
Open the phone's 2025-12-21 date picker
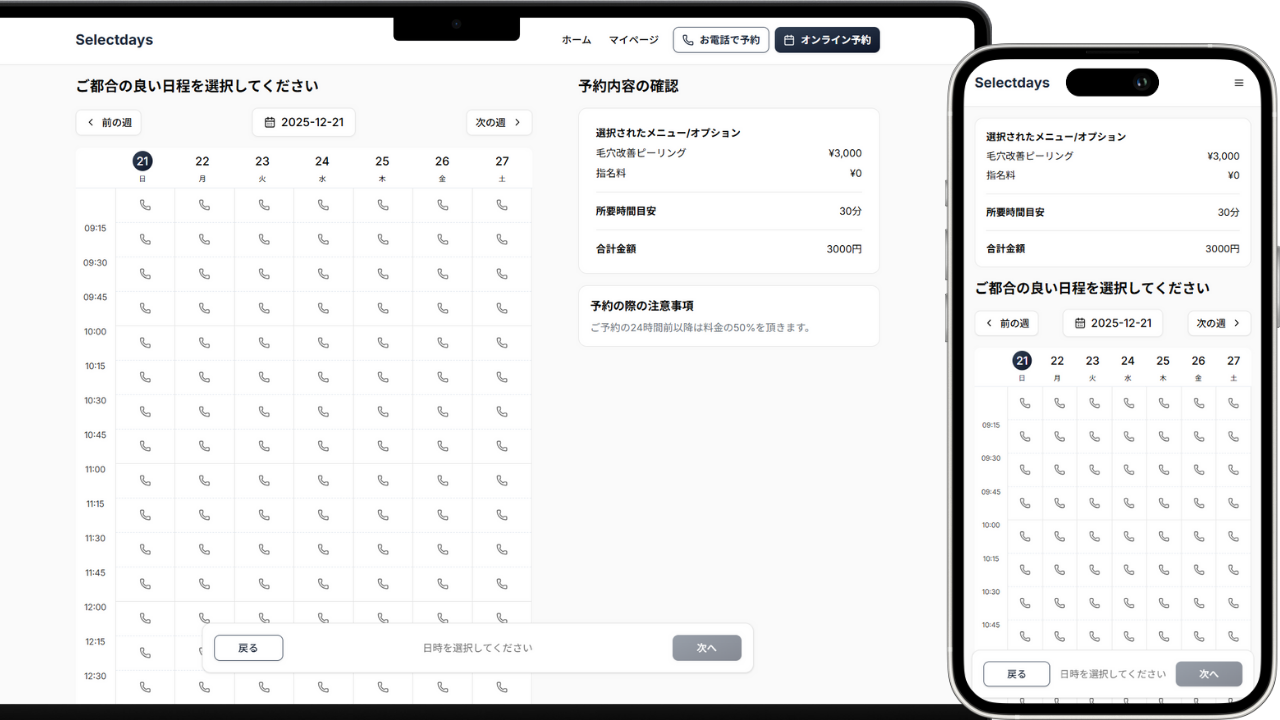(x=1112, y=323)
